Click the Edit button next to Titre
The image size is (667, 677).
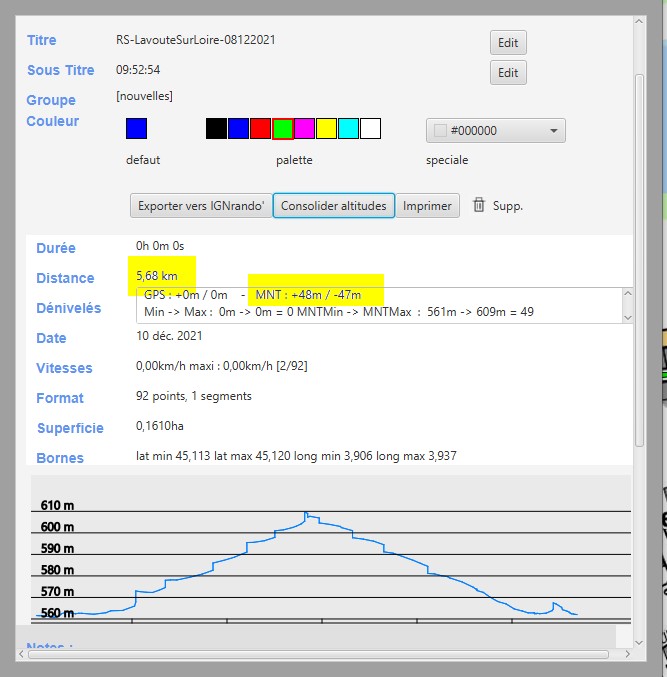[x=508, y=42]
